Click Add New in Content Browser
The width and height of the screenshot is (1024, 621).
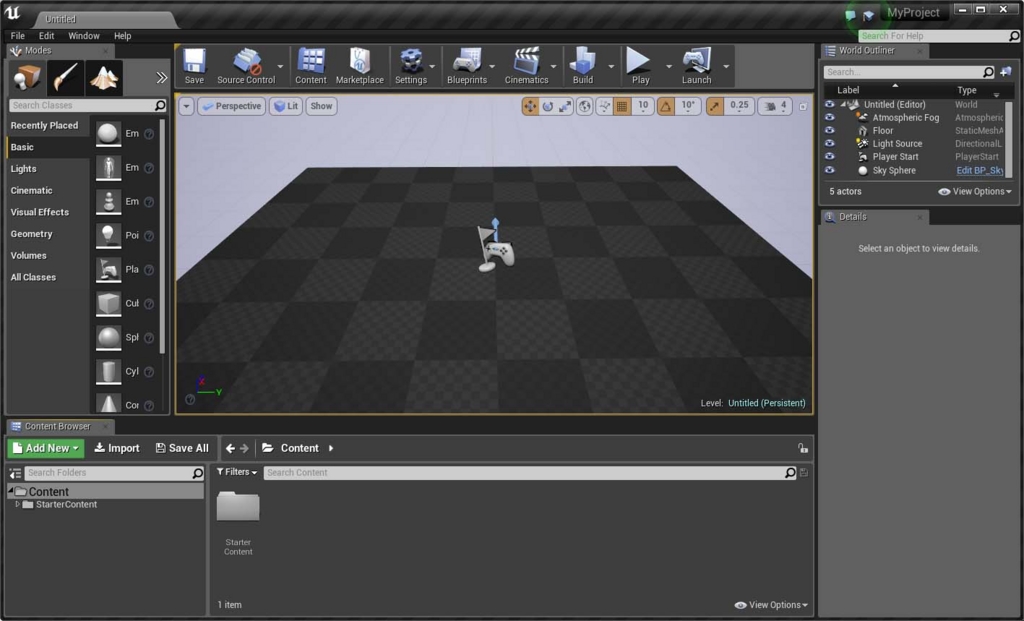46,448
